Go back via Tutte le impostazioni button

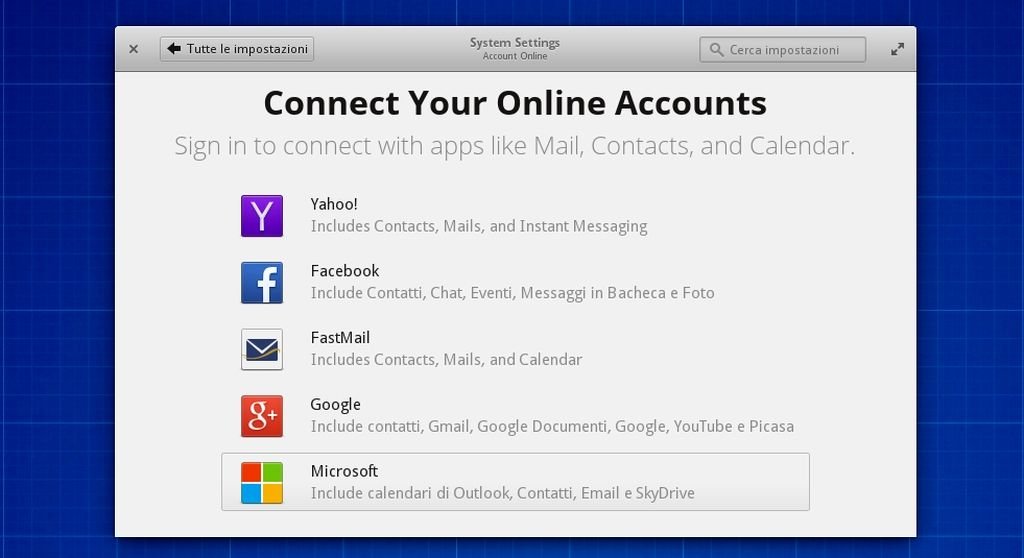237,49
